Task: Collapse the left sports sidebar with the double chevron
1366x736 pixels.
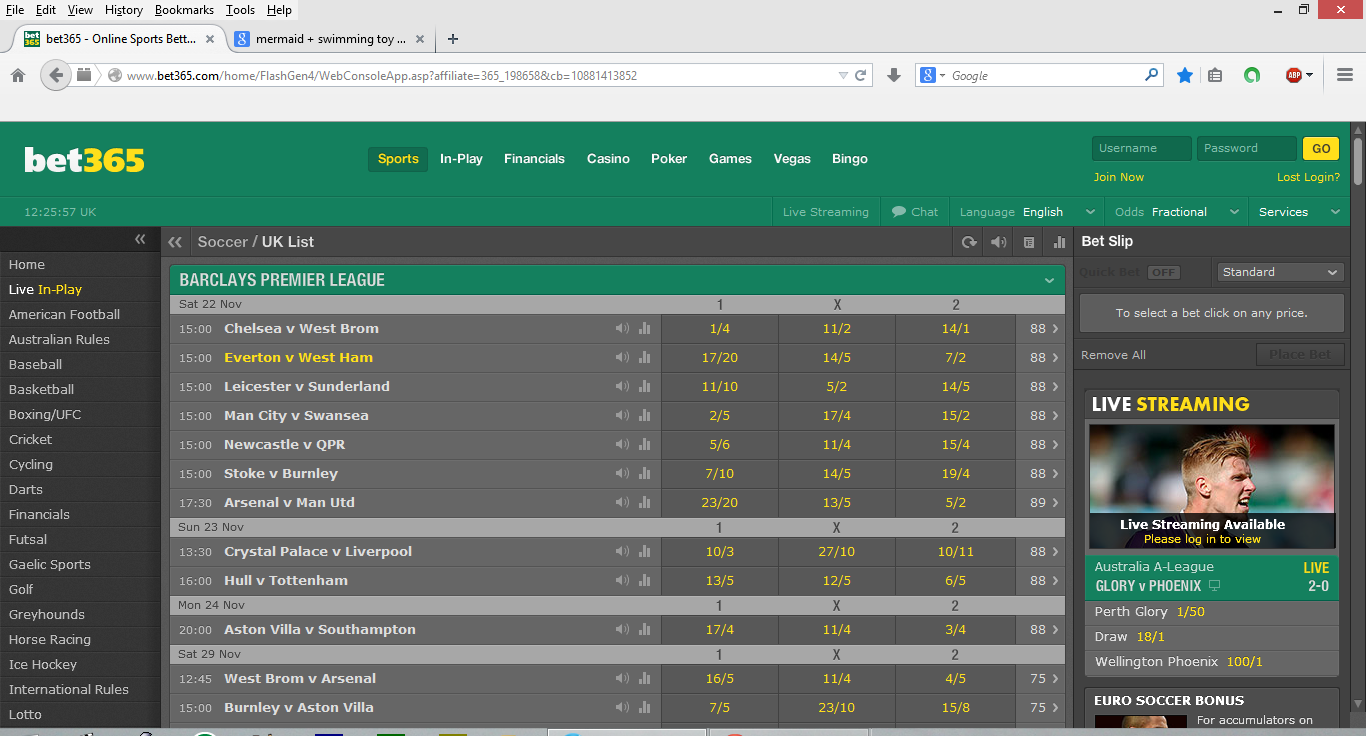Action: [x=140, y=239]
